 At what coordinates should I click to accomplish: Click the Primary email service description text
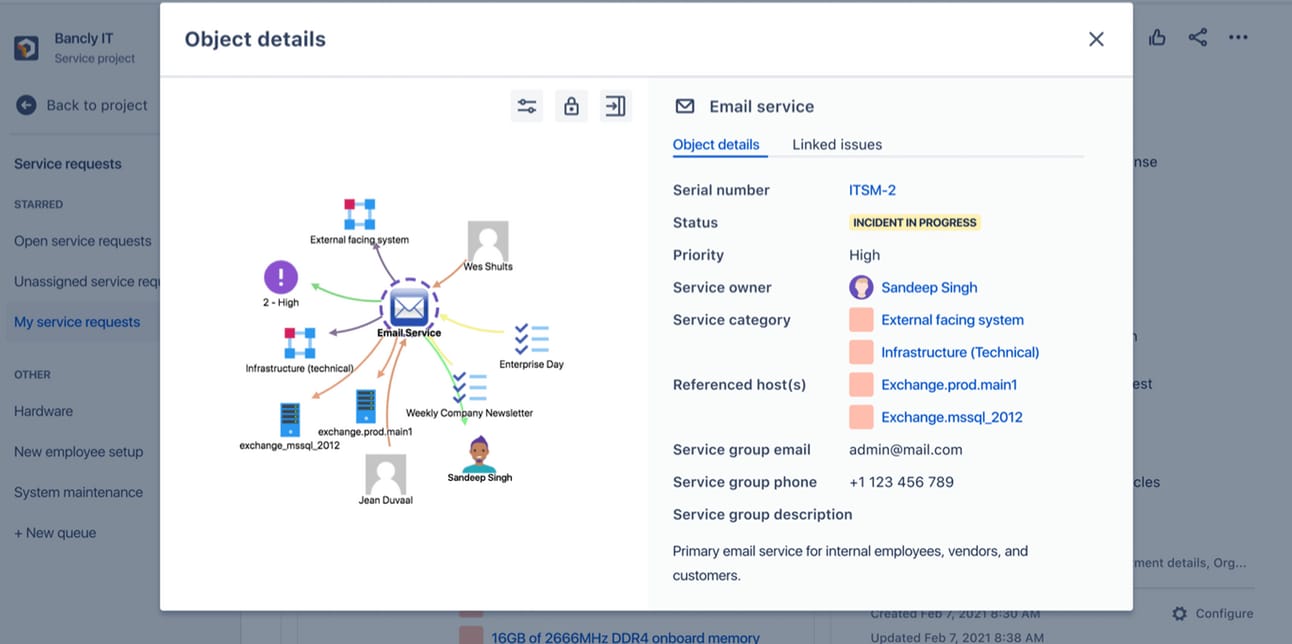pyautogui.click(x=850, y=563)
